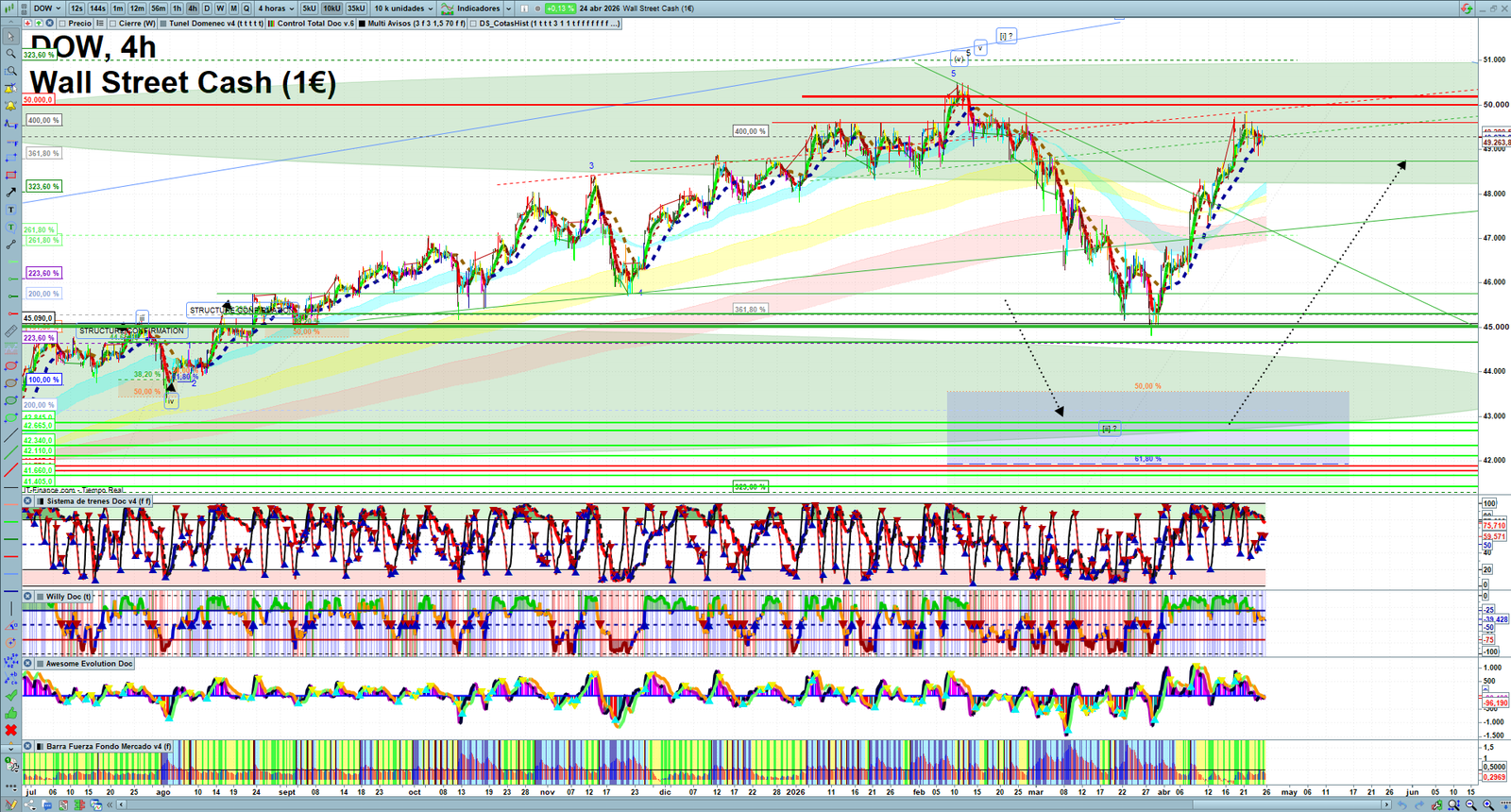1511x812 pixels.
Task: Activate the magnifier zoom tool
Action: pyautogui.click(x=10, y=54)
